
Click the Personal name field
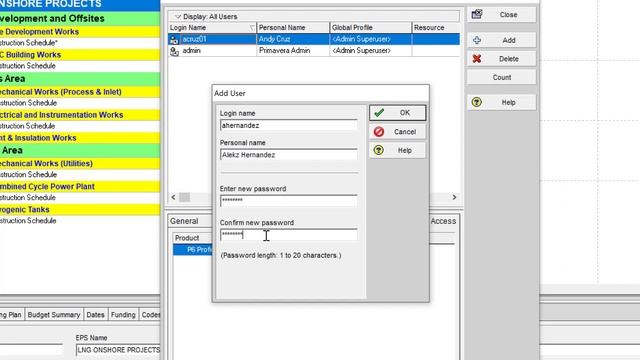click(x=289, y=155)
